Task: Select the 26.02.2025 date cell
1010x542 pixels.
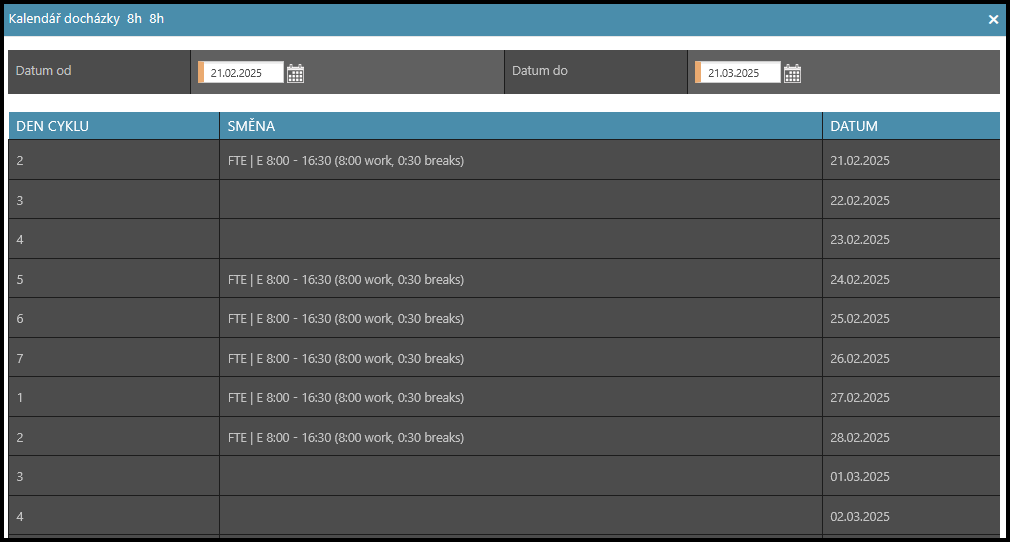Action: 859,358
